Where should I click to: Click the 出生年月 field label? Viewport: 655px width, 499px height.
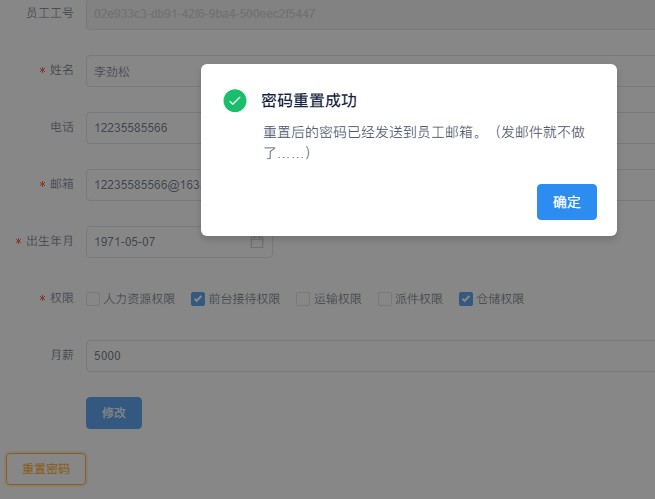click(50, 241)
